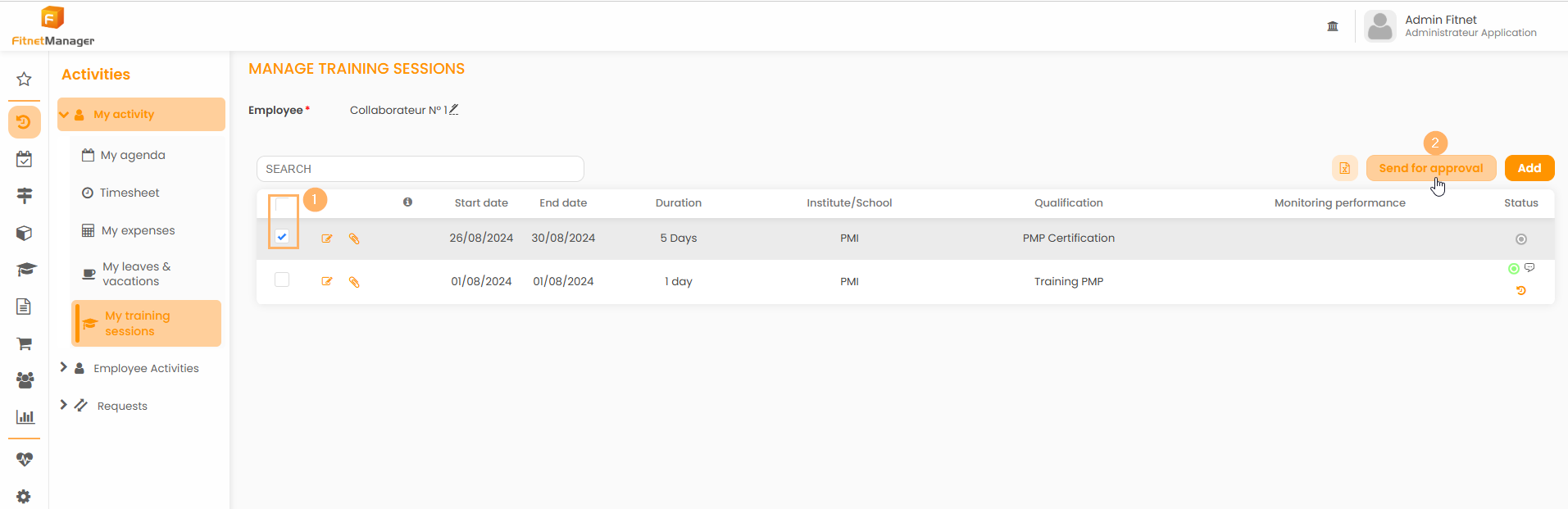The width and height of the screenshot is (1568, 509).
Task: Open settings gear icon in sidebar
Action: point(24,496)
